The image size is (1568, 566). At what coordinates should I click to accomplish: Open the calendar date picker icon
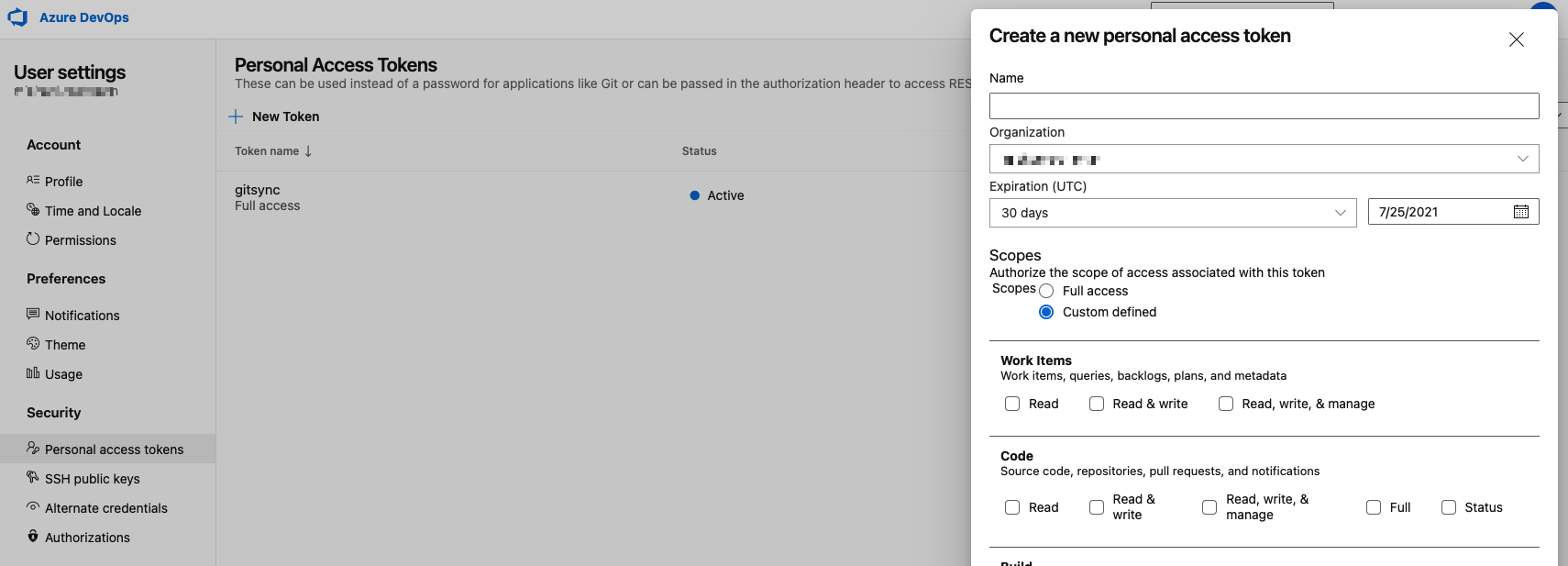(x=1521, y=212)
